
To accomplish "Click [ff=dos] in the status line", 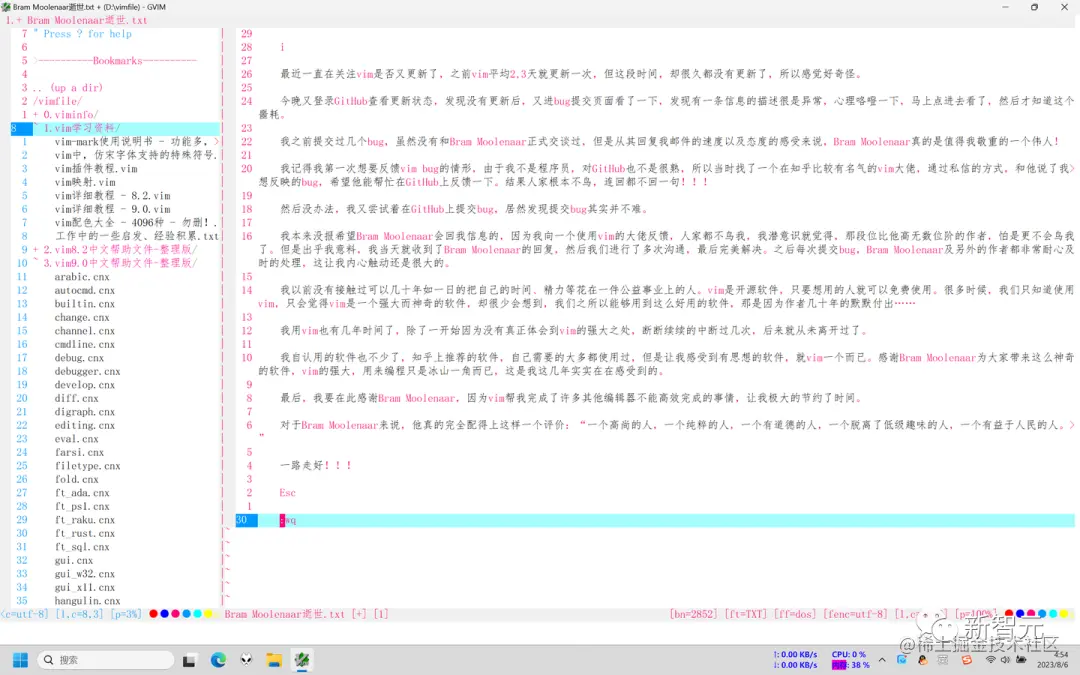I will [x=794, y=614].
